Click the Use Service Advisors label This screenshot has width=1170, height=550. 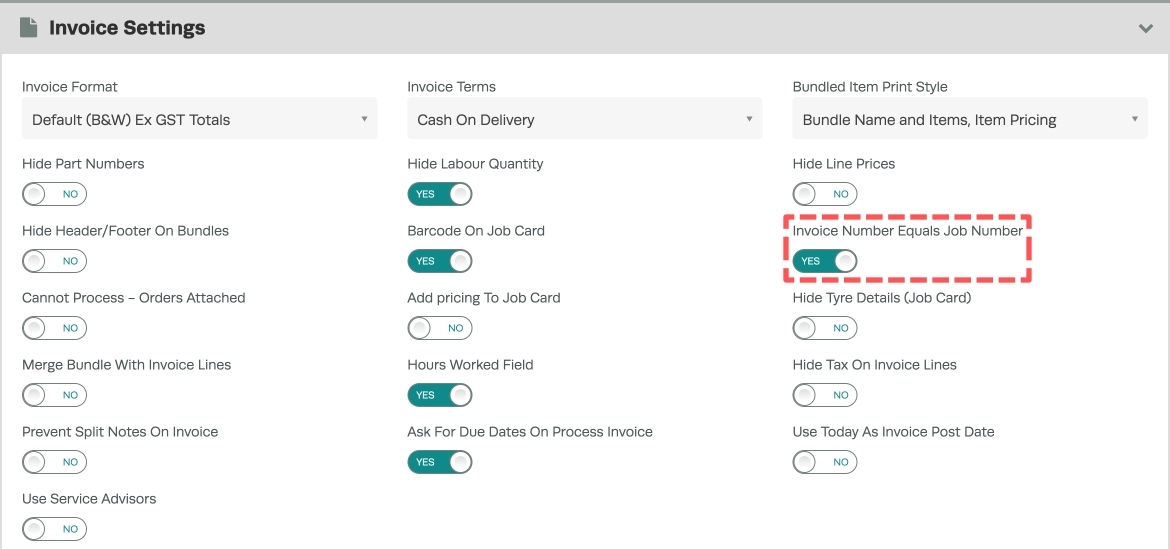coord(89,499)
